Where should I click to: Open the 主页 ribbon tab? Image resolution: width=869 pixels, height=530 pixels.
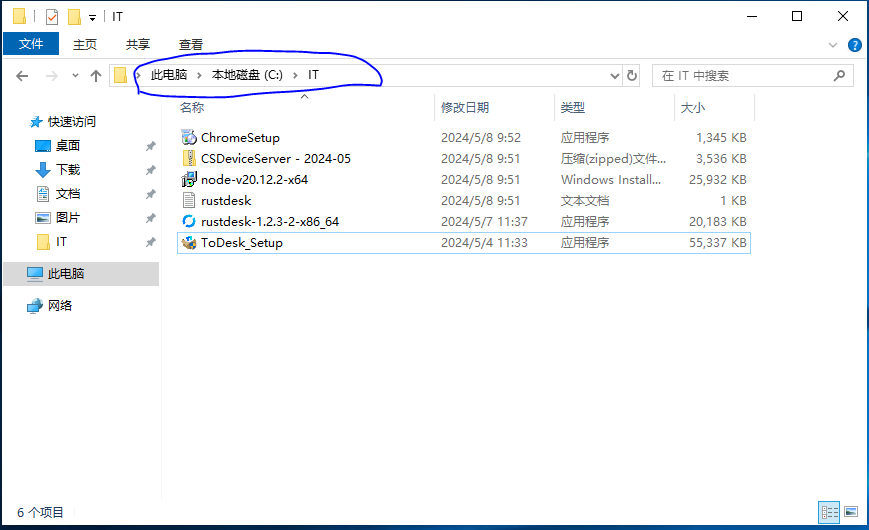85,44
